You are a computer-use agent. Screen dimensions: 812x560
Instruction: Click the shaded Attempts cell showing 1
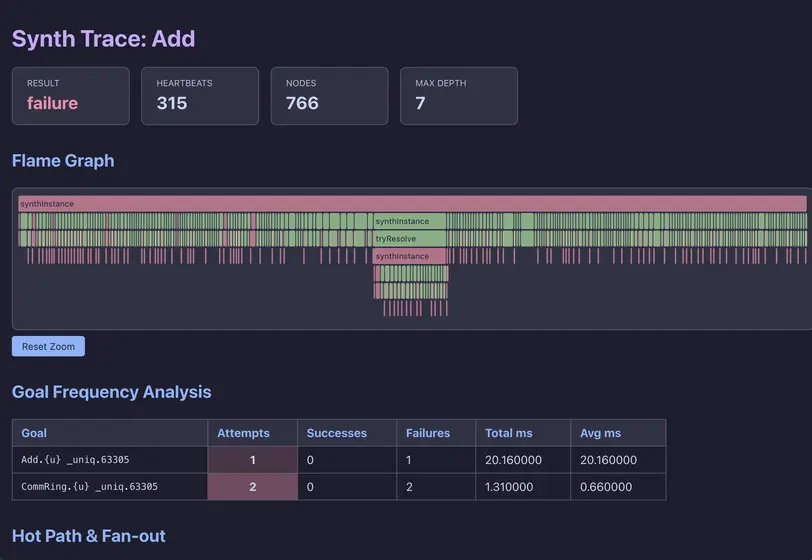252,460
